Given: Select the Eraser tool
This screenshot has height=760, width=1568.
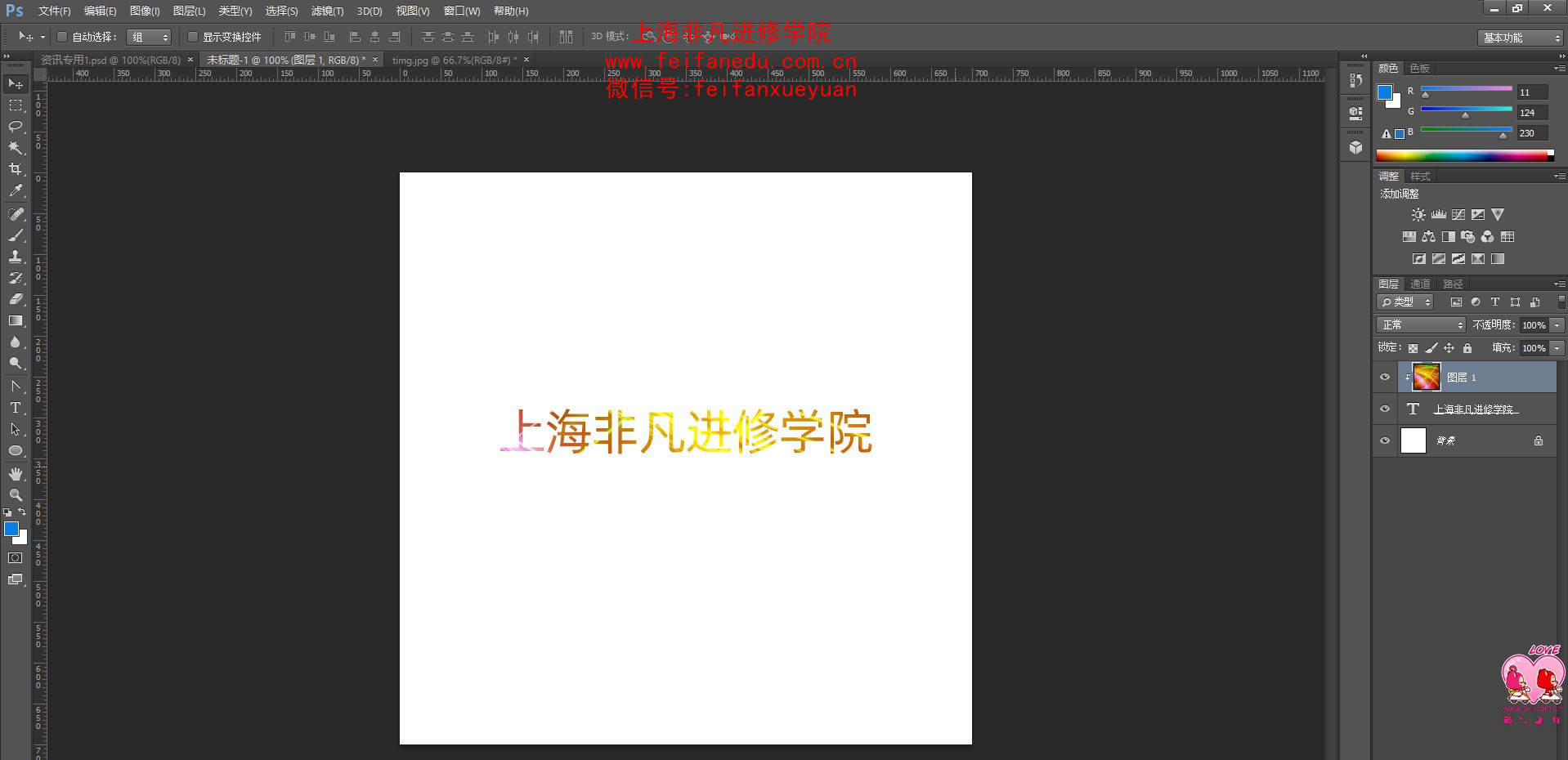Looking at the screenshot, I should (16, 299).
